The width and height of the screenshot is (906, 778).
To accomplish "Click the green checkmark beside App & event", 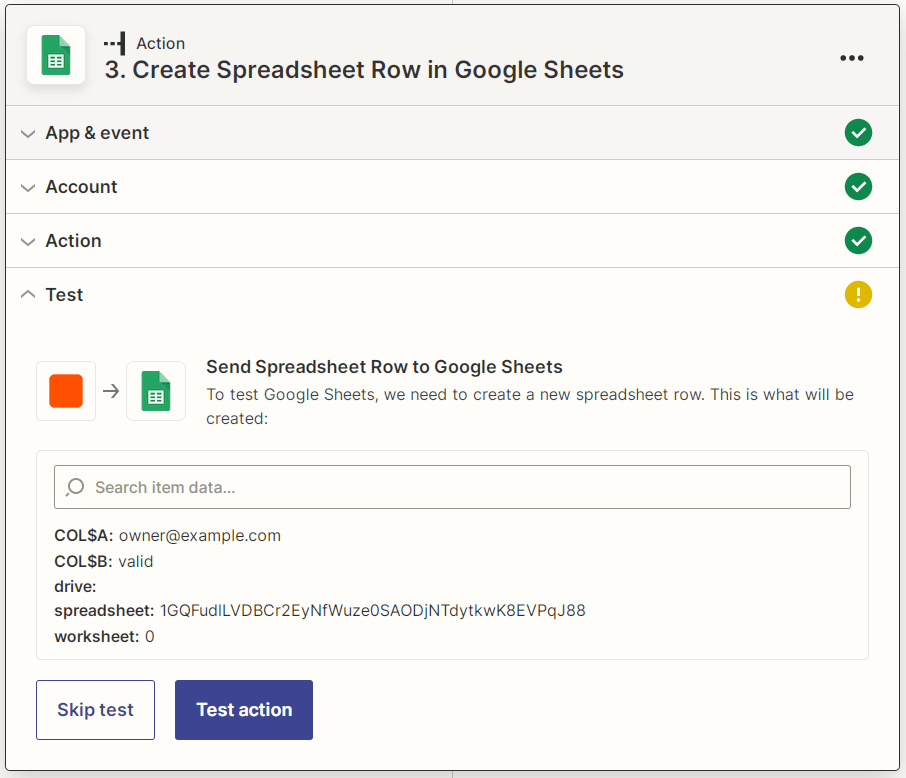I will tap(858, 132).
